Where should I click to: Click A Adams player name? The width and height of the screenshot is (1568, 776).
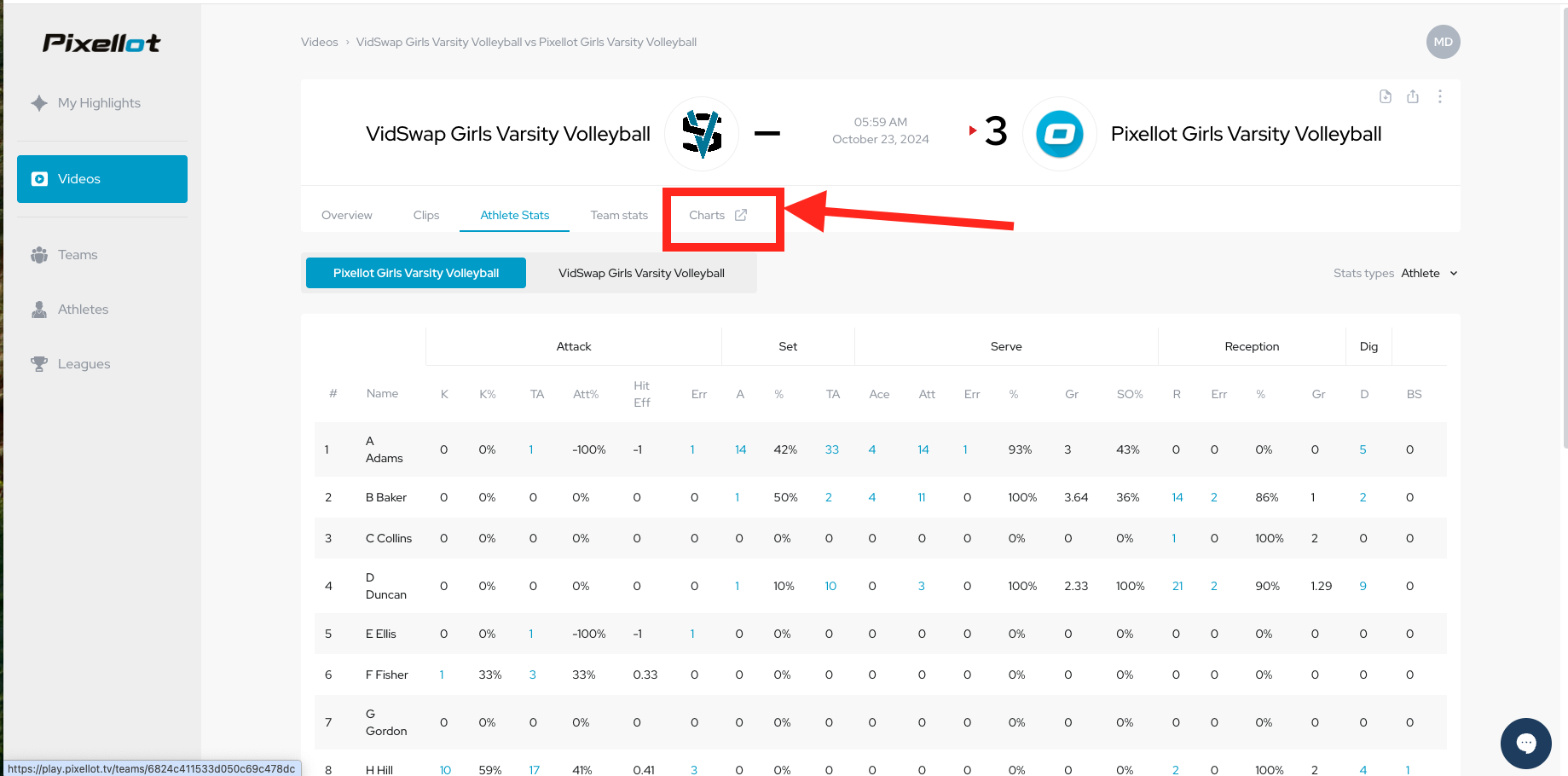click(x=384, y=449)
